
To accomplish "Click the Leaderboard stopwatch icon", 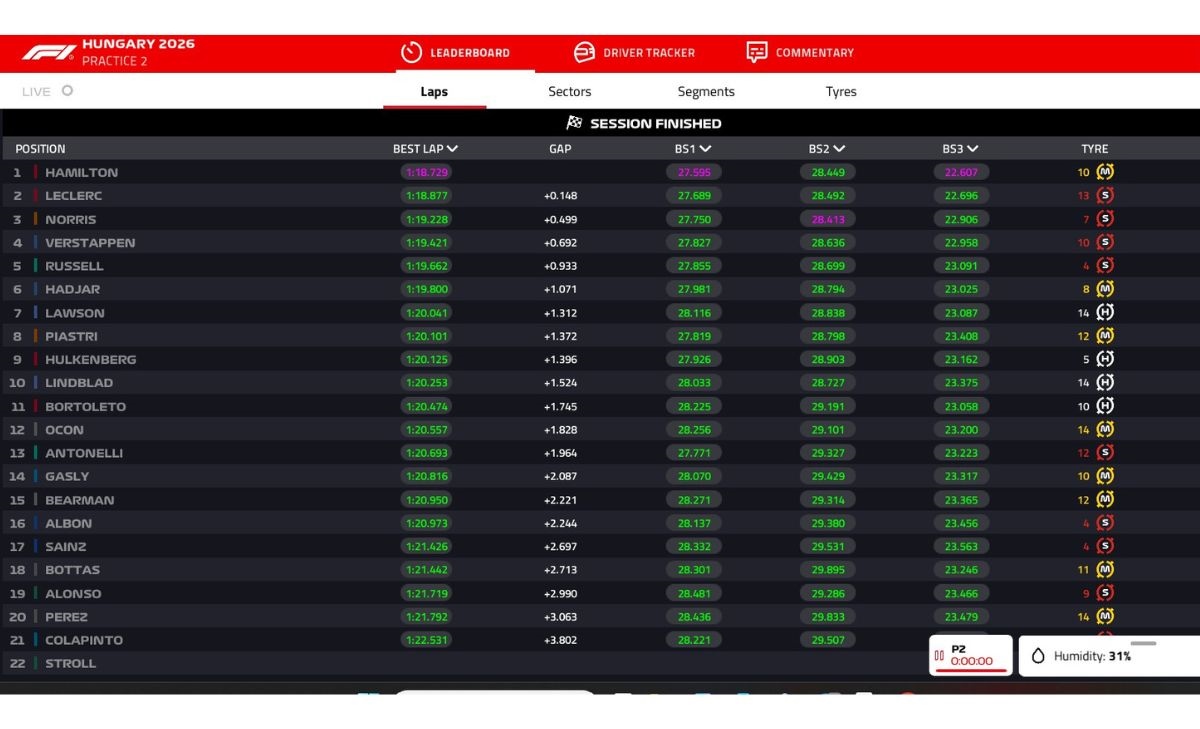I will pyautogui.click(x=411, y=52).
